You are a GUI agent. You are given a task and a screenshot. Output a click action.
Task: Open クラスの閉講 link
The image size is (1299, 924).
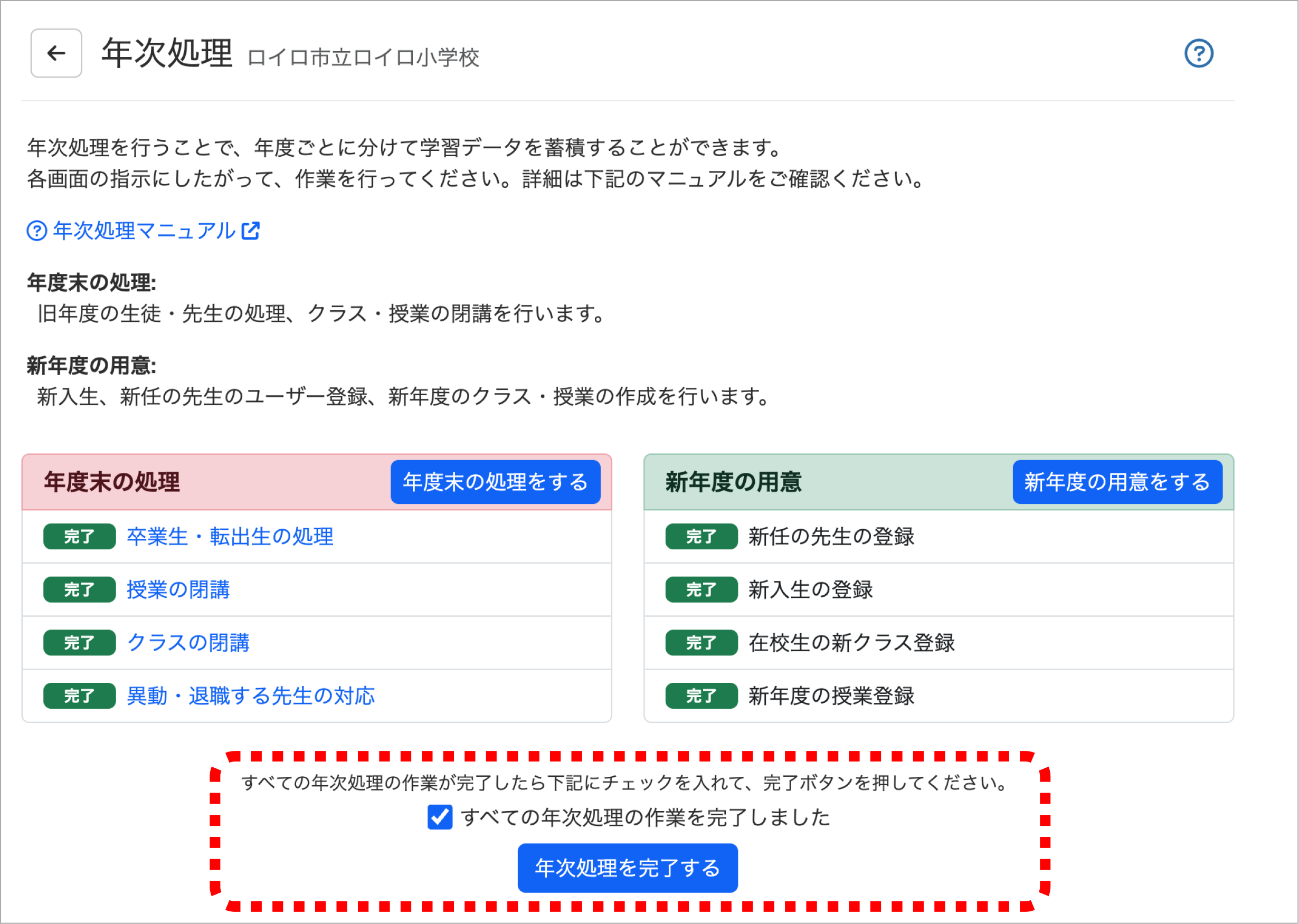[x=188, y=642]
